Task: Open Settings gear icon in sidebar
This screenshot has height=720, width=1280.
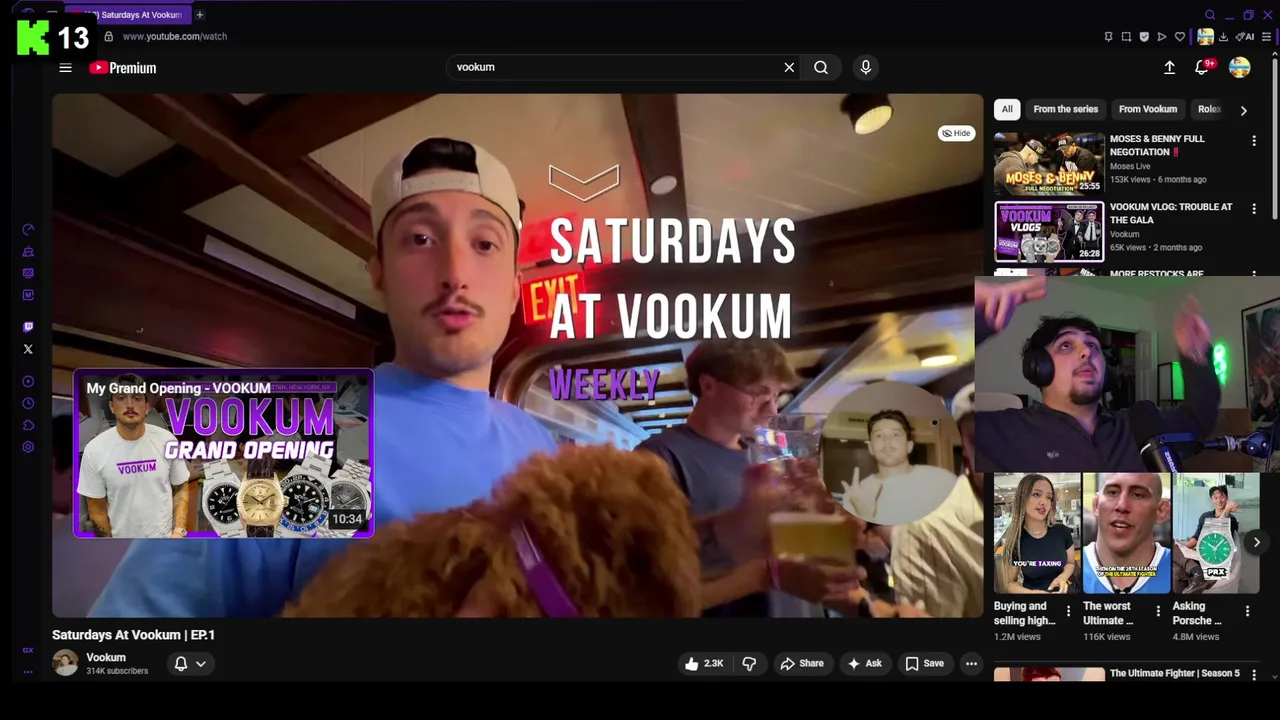Action: (x=28, y=447)
